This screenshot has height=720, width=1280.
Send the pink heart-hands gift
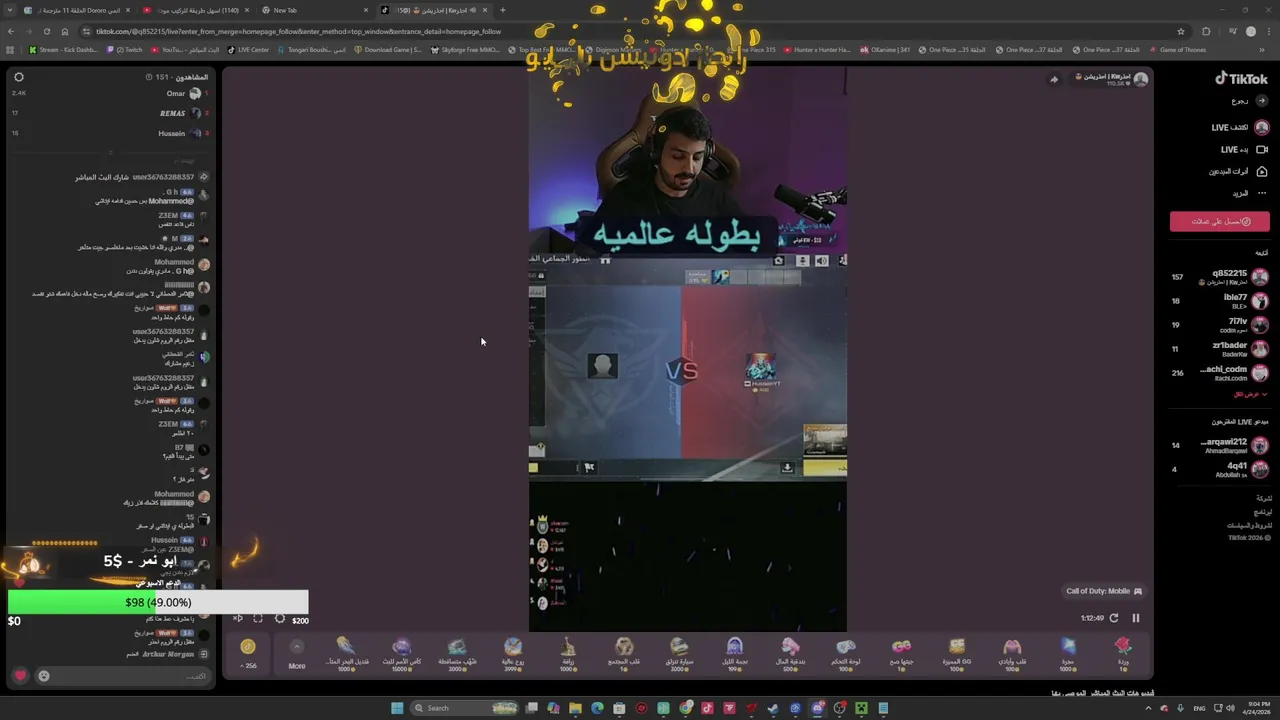pyautogui.click(x=1012, y=653)
